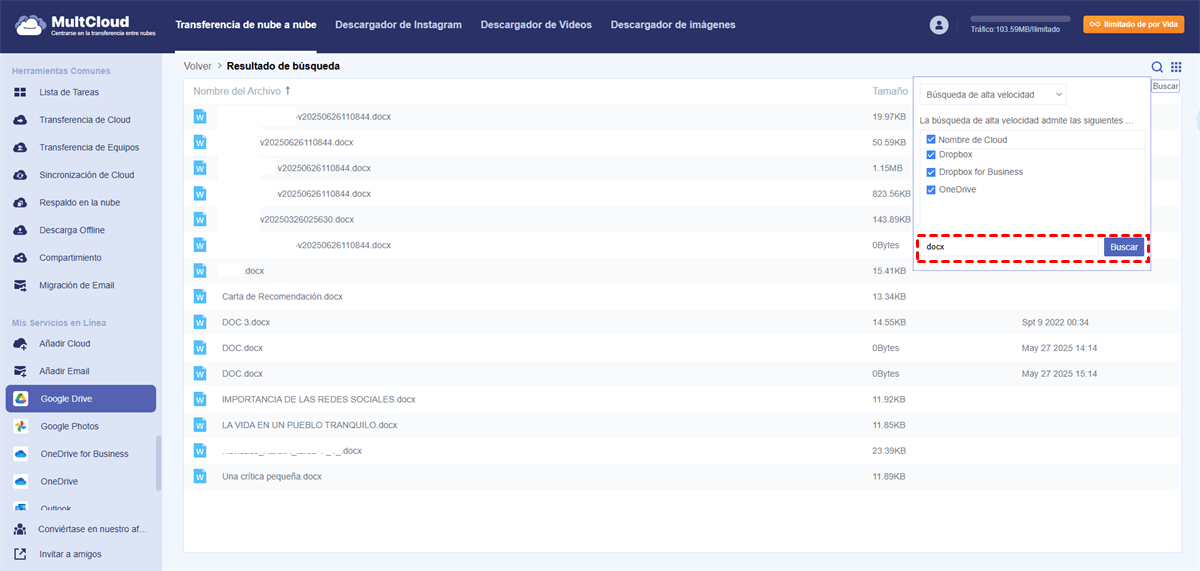The height and width of the screenshot is (571, 1200).
Task: Click the traffic usage progress bar
Action: coord(1020,19)
